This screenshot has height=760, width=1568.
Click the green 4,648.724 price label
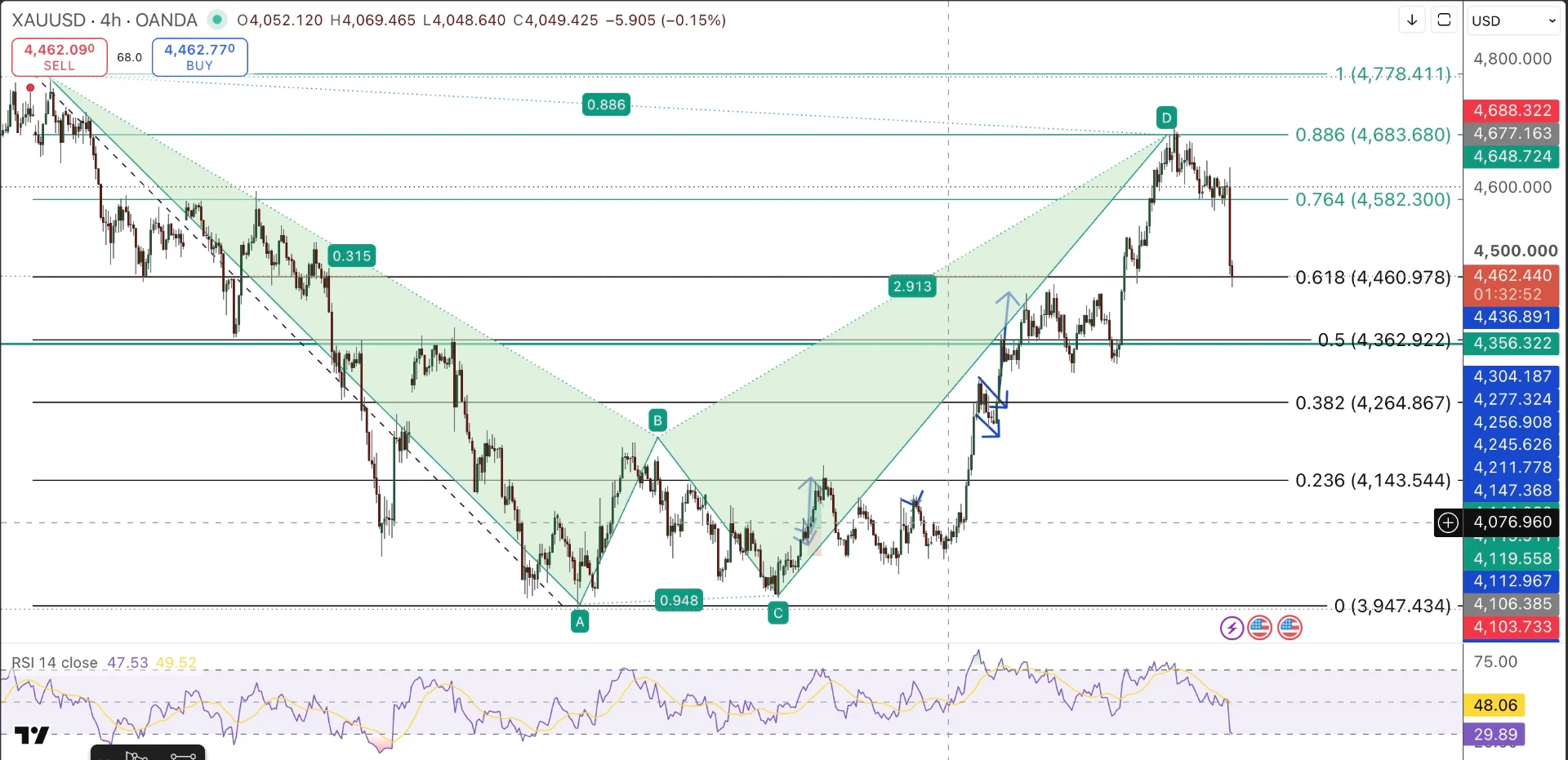(x=1512, y=157)
